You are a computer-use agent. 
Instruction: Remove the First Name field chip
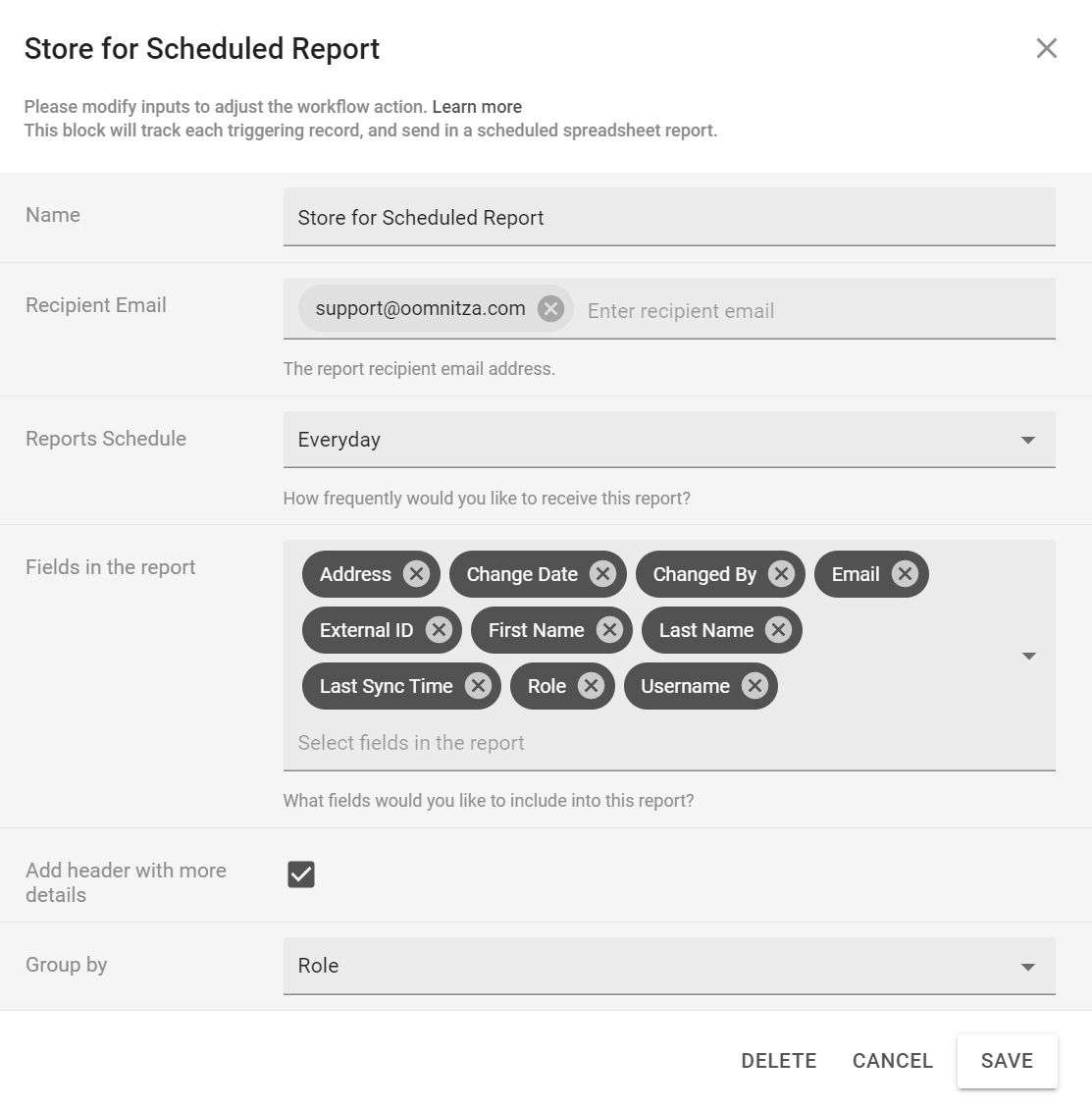[609, 630]
